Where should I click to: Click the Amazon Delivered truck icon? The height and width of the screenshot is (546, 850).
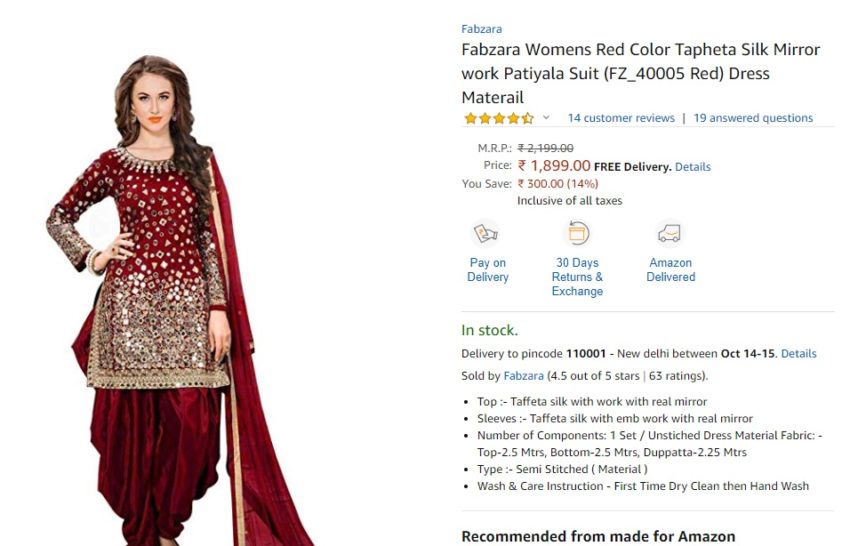click(x=669, y=234)
